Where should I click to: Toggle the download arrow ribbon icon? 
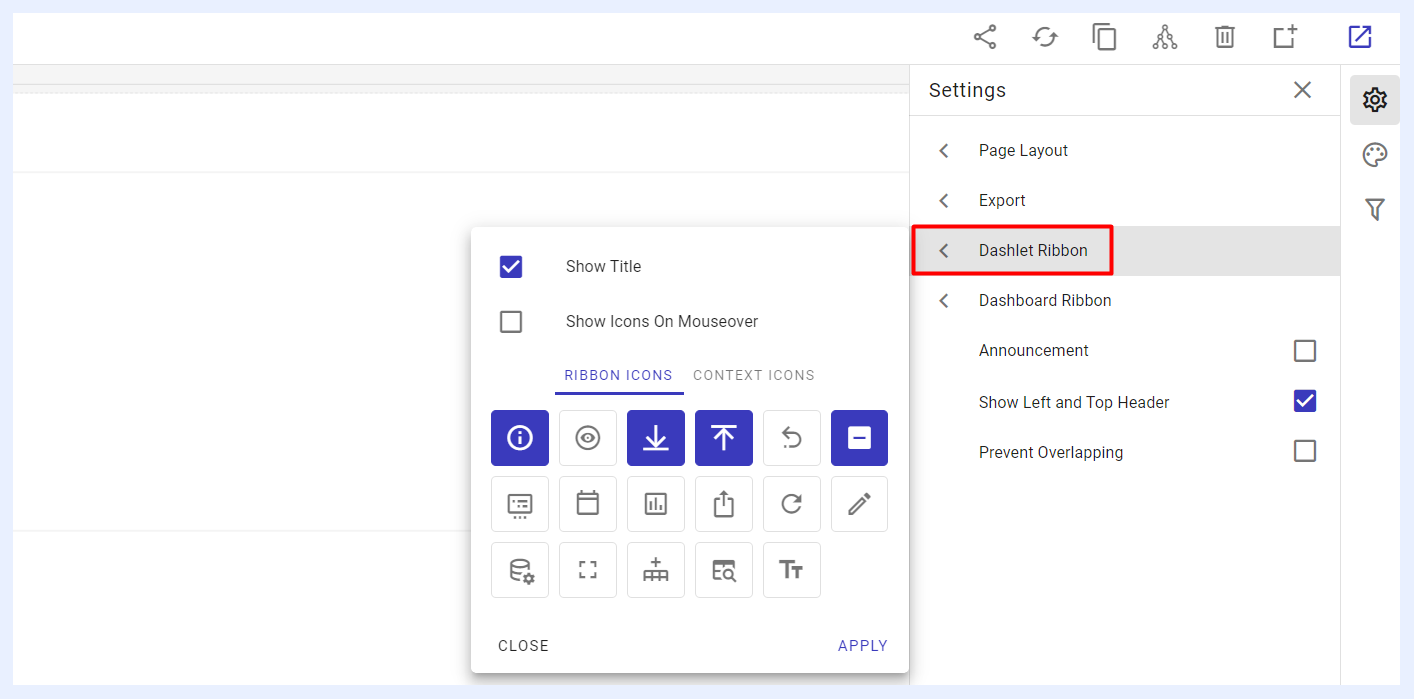656,438
